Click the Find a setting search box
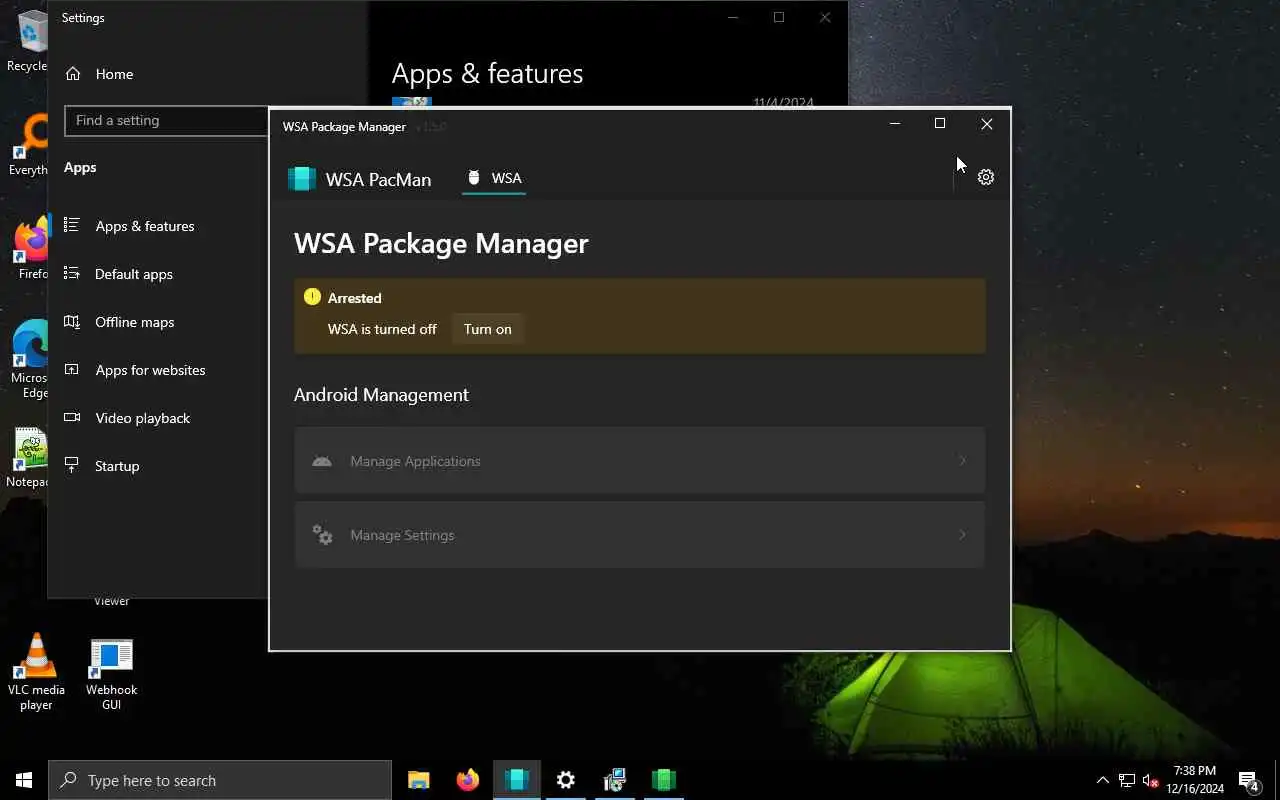 point(166,120)
